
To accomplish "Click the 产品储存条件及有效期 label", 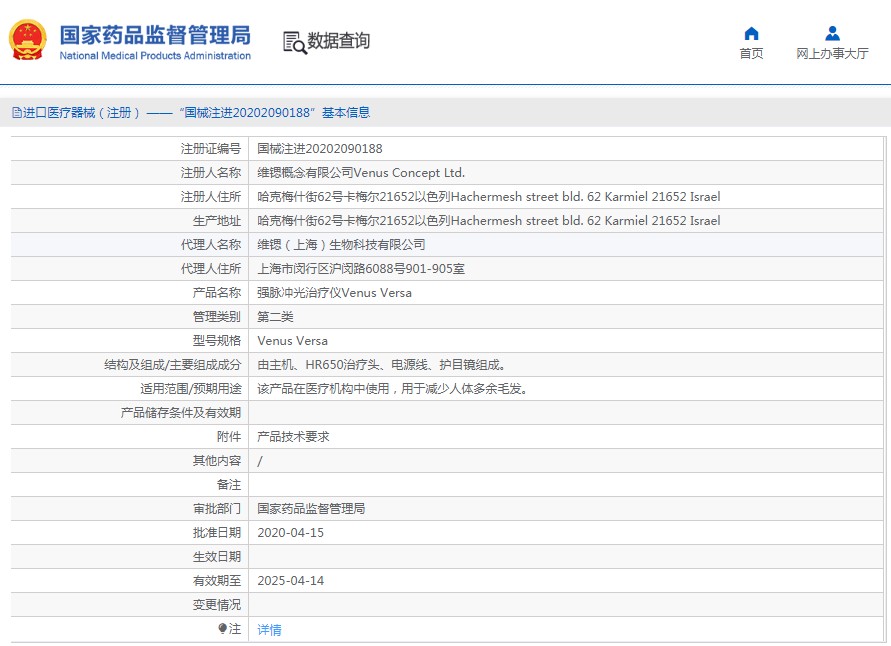I will point(181,412).
